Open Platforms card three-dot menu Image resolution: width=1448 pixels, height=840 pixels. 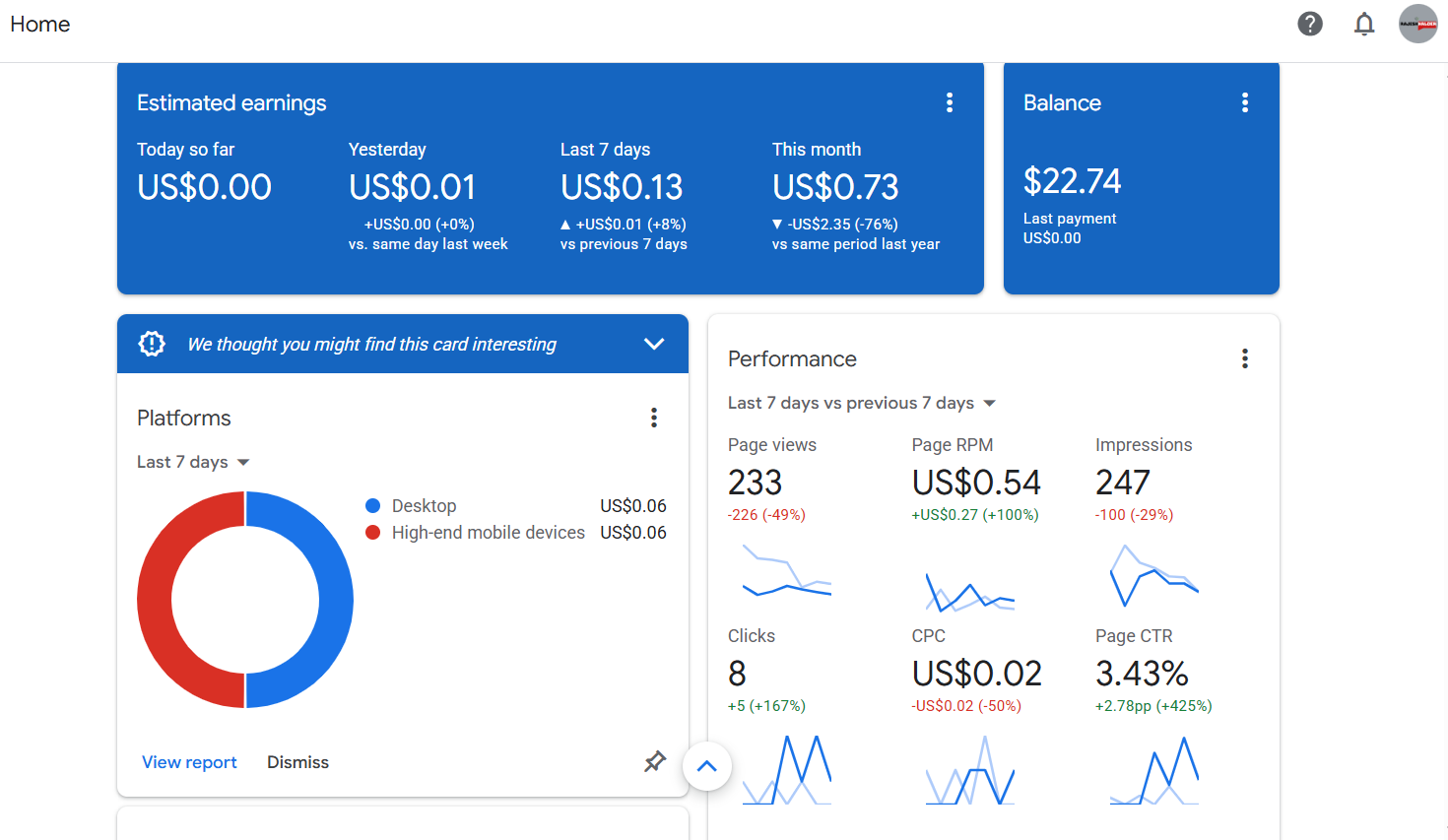pyautogui.click(x=653, y=418)
